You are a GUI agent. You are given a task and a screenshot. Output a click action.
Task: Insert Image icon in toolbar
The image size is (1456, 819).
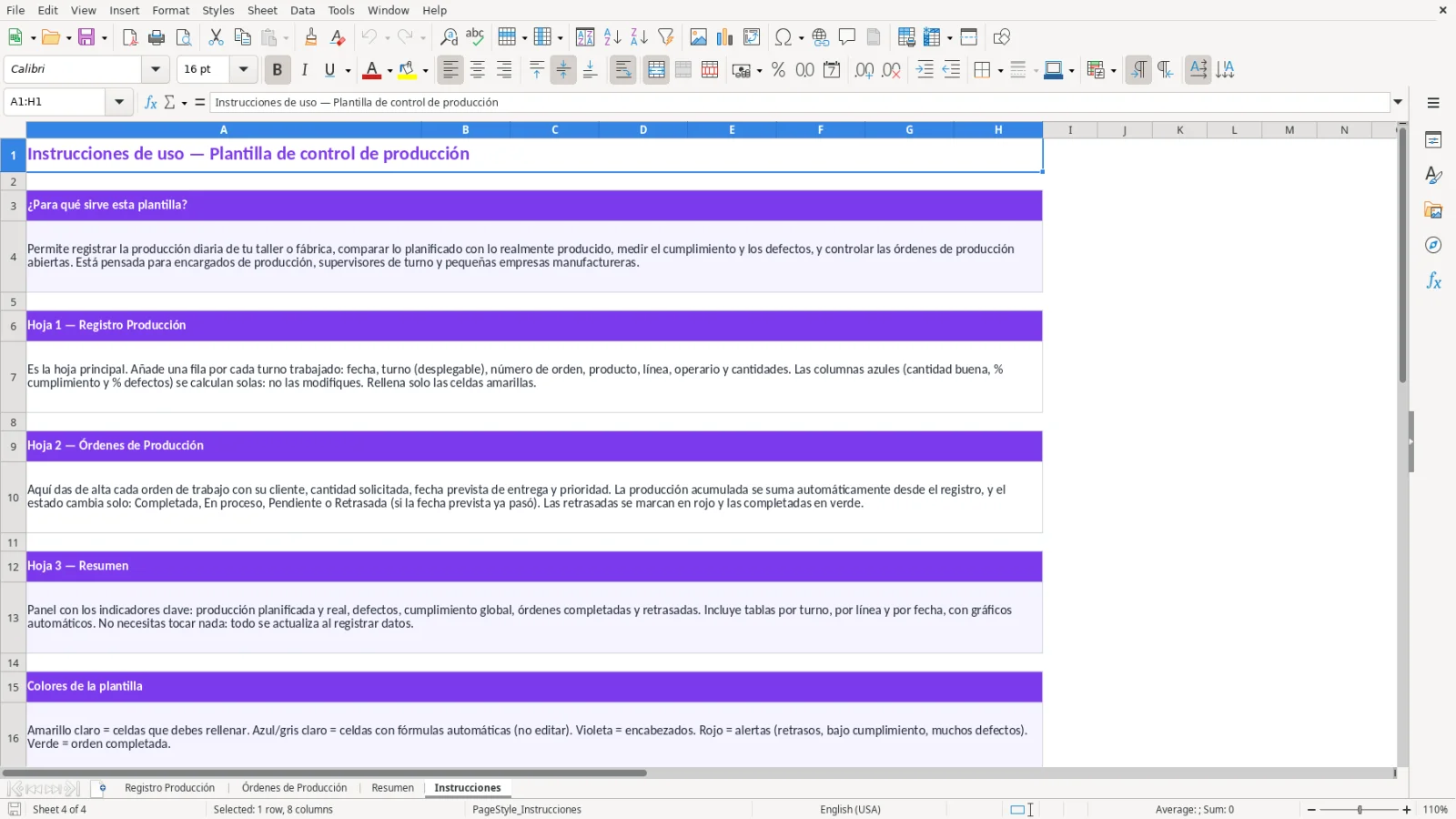click(x=698, y=37)
